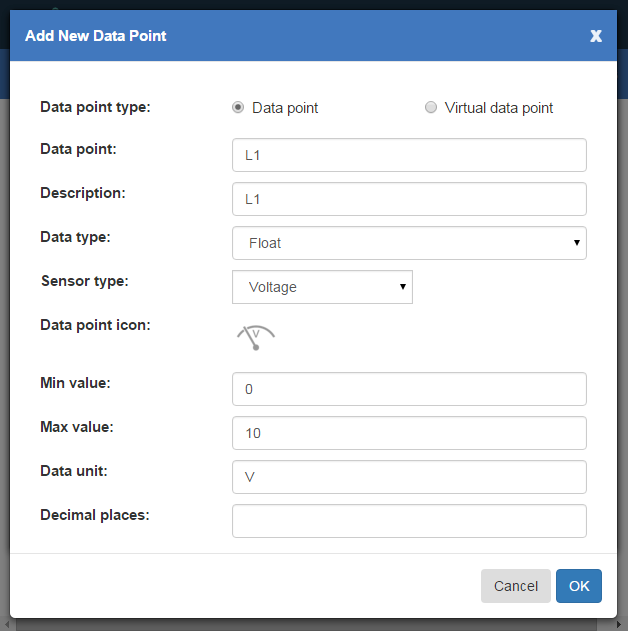Expand the Sensor type dropdown showing Voltage
The image size is (628, 631).
tap(322, 287)
